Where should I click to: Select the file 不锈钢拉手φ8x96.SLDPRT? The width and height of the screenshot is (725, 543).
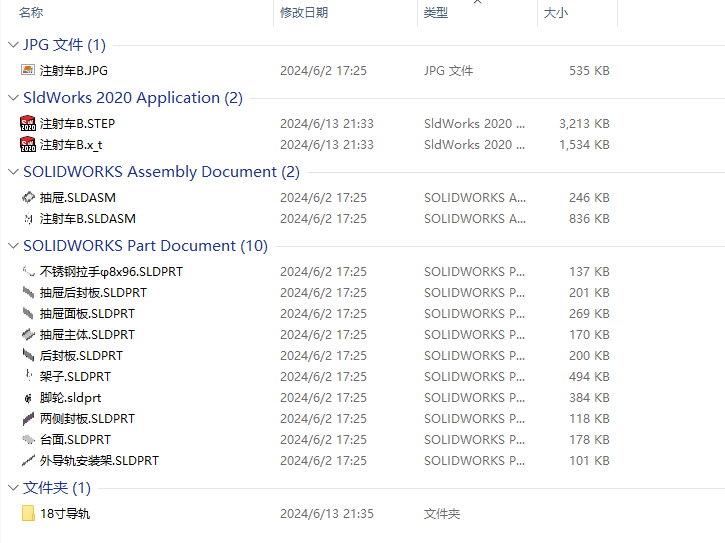111,272
